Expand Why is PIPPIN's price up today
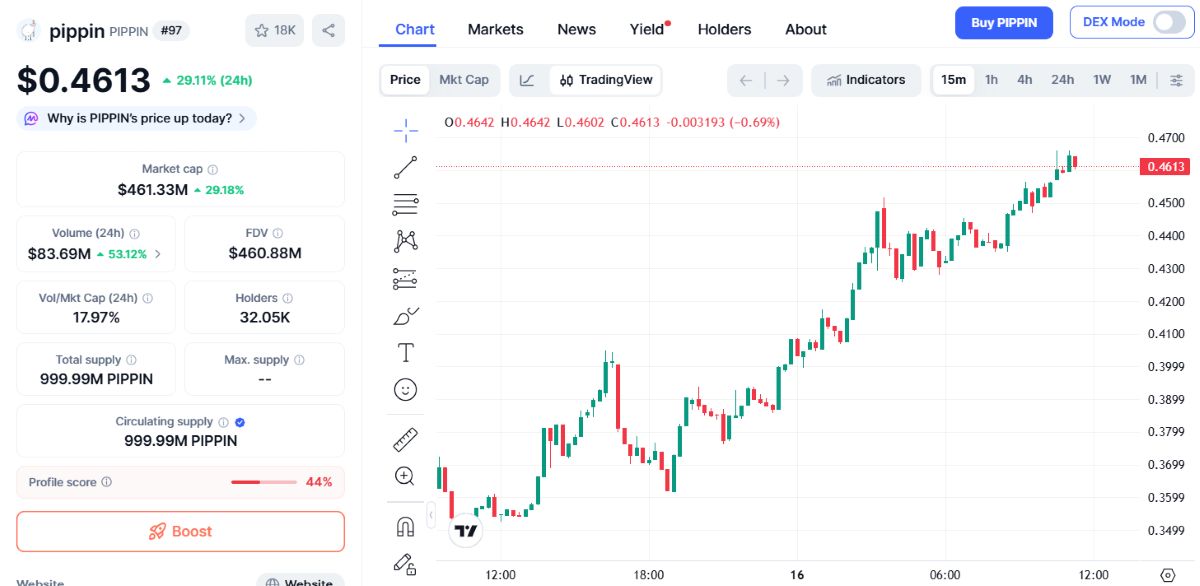Screen dimensions: 1200x586 137,118
